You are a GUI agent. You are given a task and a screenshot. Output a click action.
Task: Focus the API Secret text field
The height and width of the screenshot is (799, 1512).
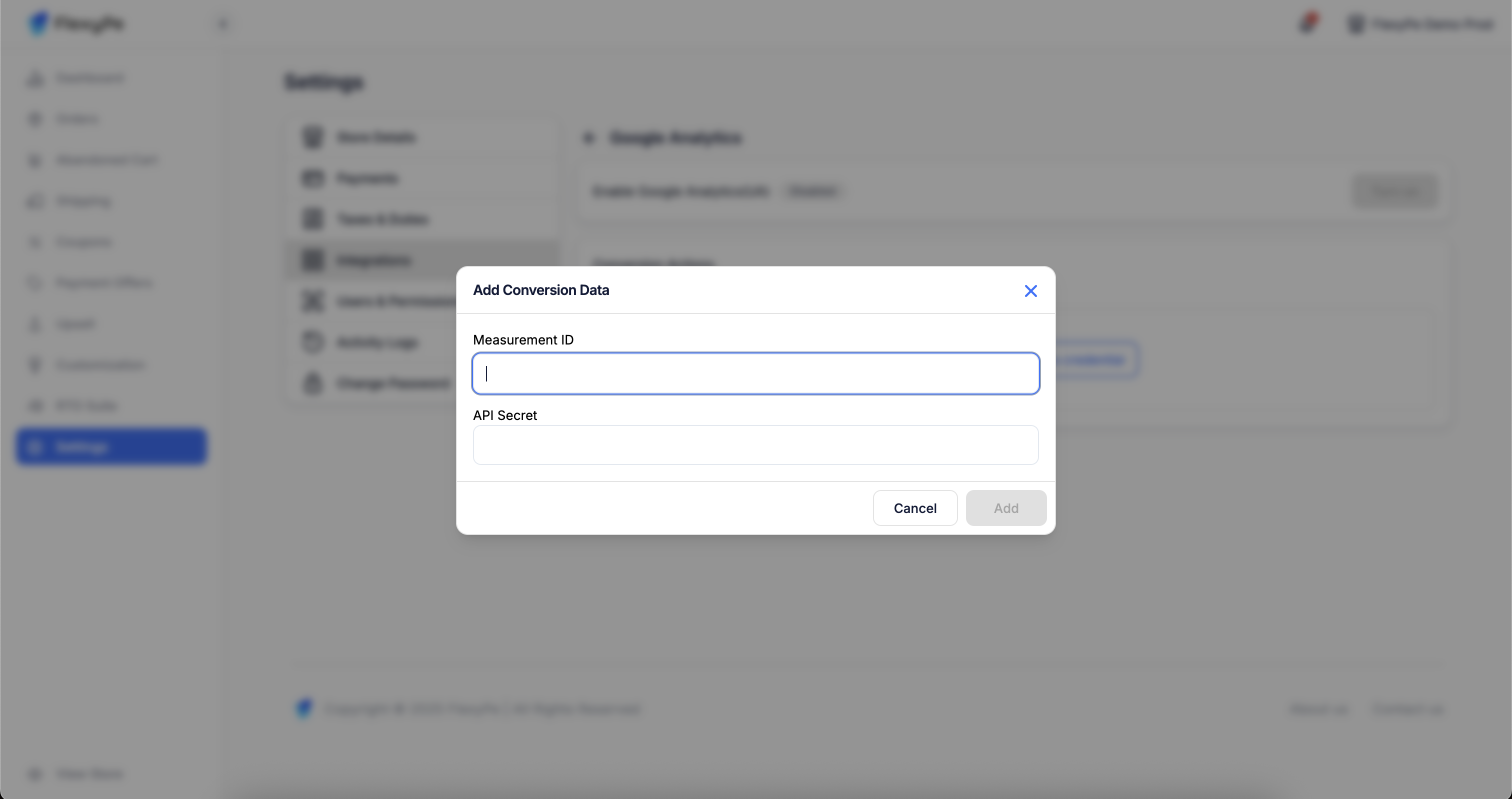click(x=755, y=445)
